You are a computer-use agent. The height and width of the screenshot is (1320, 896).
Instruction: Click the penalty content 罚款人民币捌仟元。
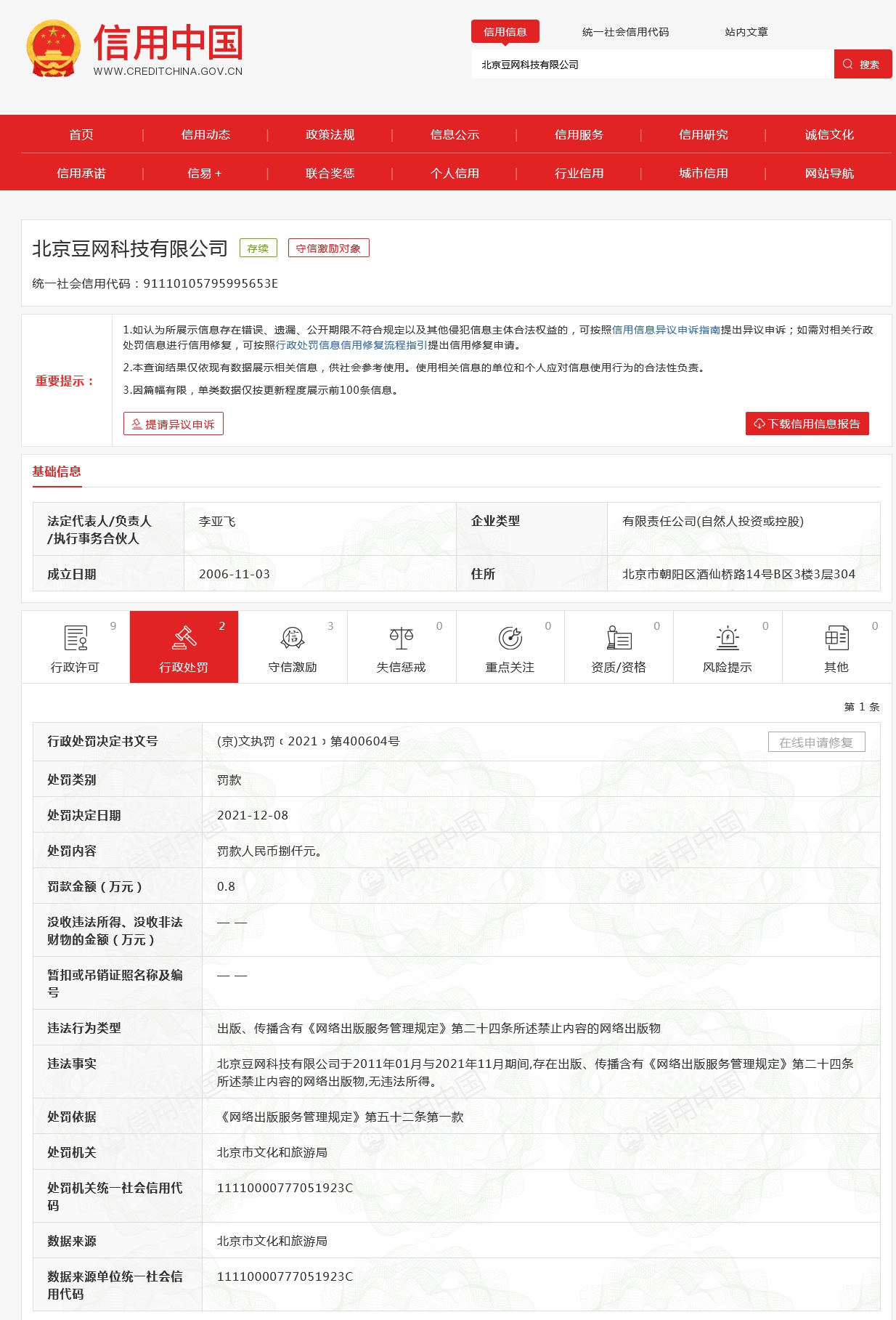coord(270,851)
